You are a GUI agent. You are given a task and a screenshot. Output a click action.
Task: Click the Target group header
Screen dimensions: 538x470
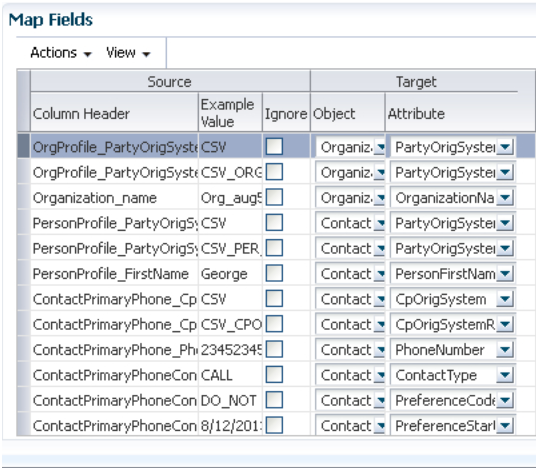pyautogui.click(x=416, y=82)
